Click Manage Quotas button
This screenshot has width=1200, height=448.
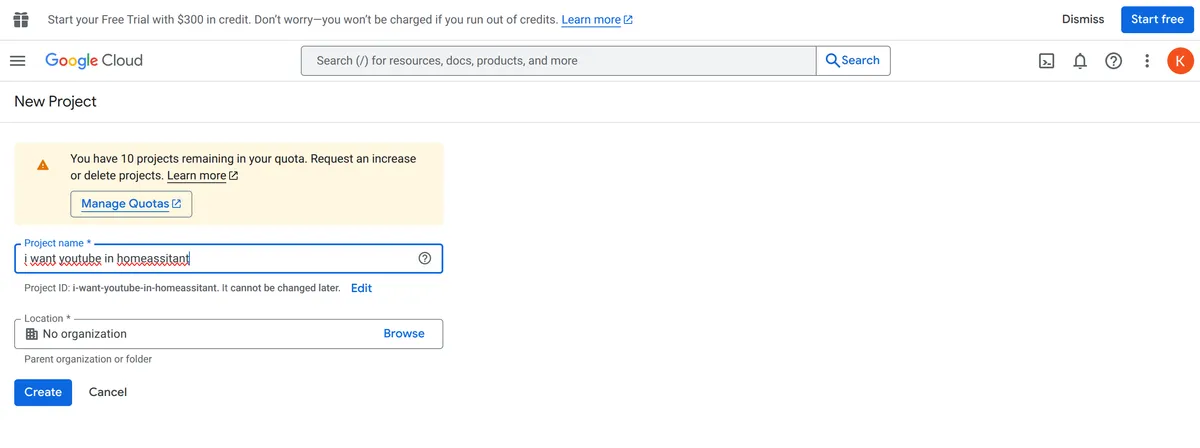(131, 204)
